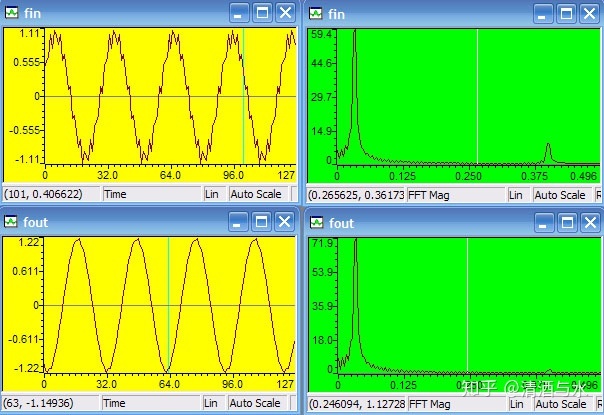Maximize the fin Time graph window
The image size is (604, 415).
pyautogui.click(x=262, y=13)
